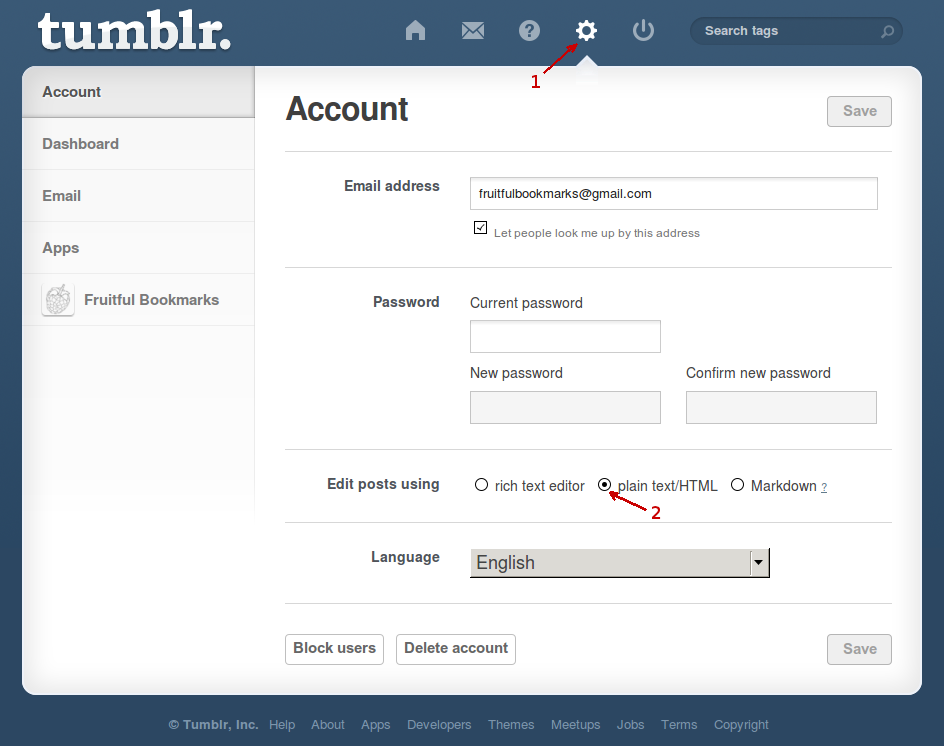Switch to the Dashboard settings section
This screenshot has width=944, height=746.
(80, 143)
